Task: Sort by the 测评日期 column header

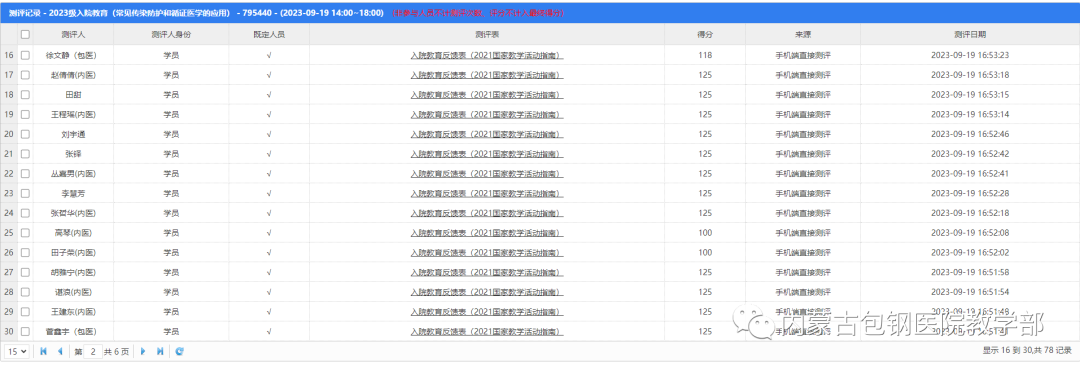Action: [970, 34]
